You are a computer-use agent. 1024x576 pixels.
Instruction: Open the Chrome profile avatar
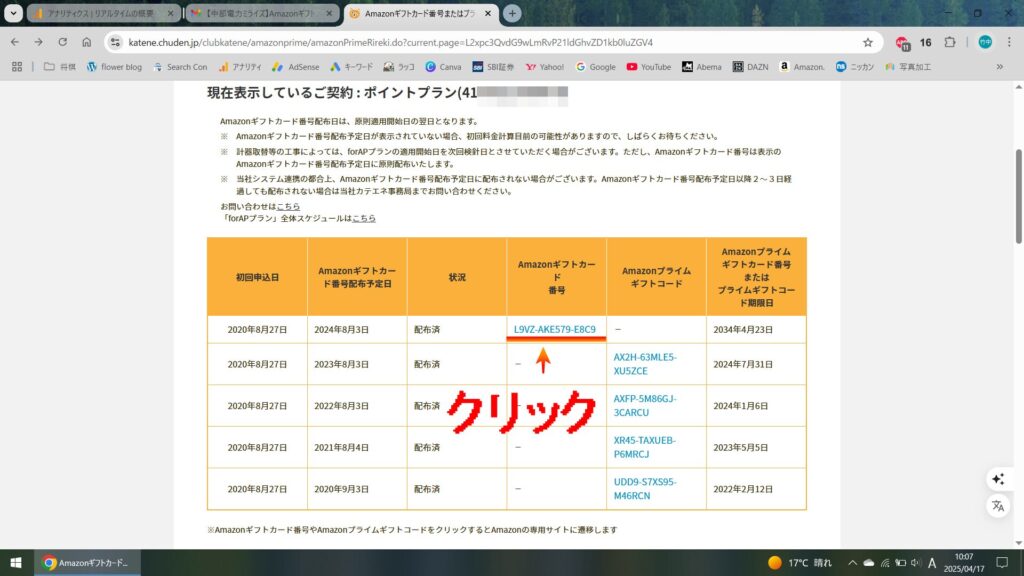coord(985,42)
